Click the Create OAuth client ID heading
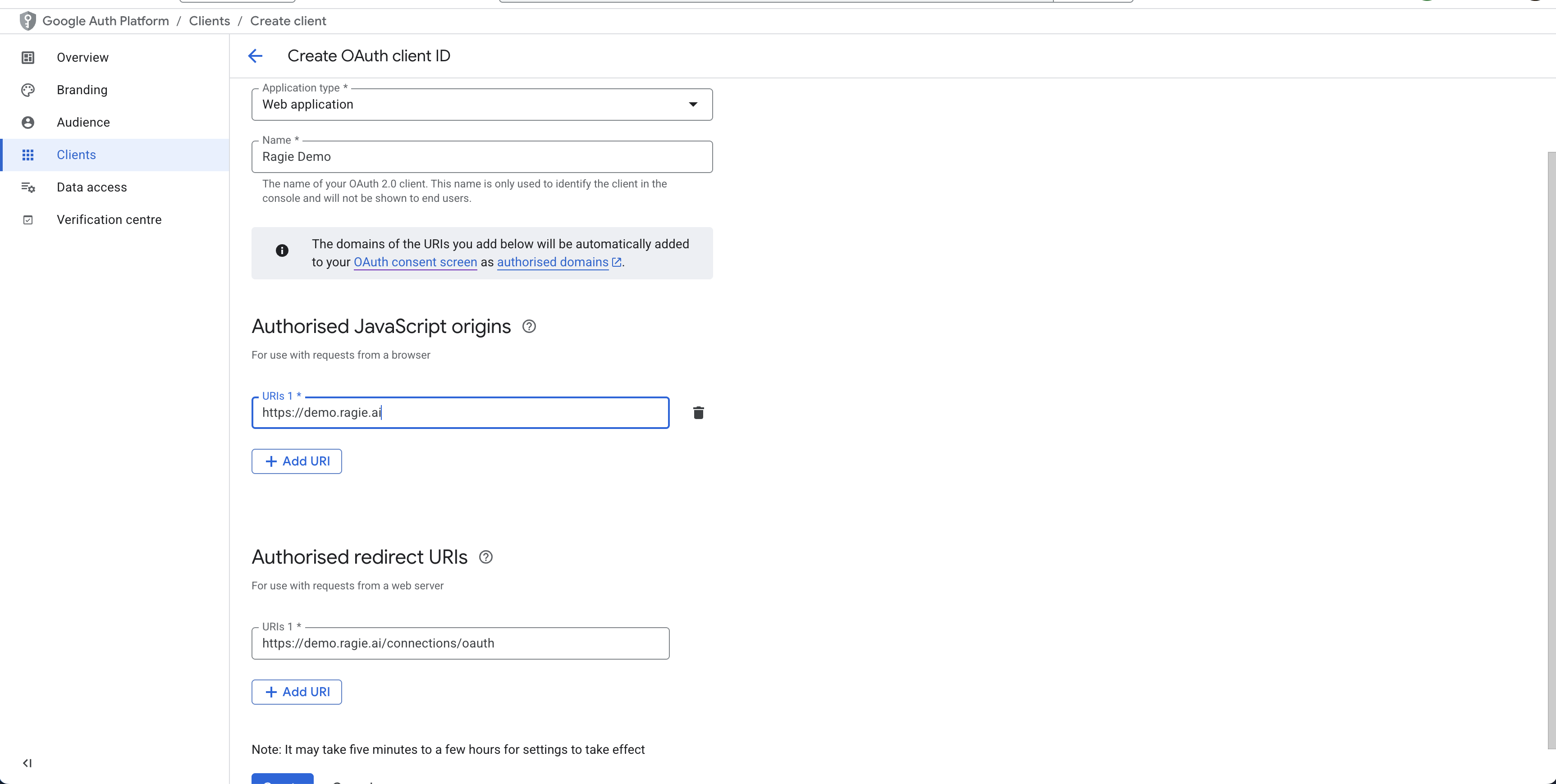Screen dimensions: 1556x784 coord(369,56)
